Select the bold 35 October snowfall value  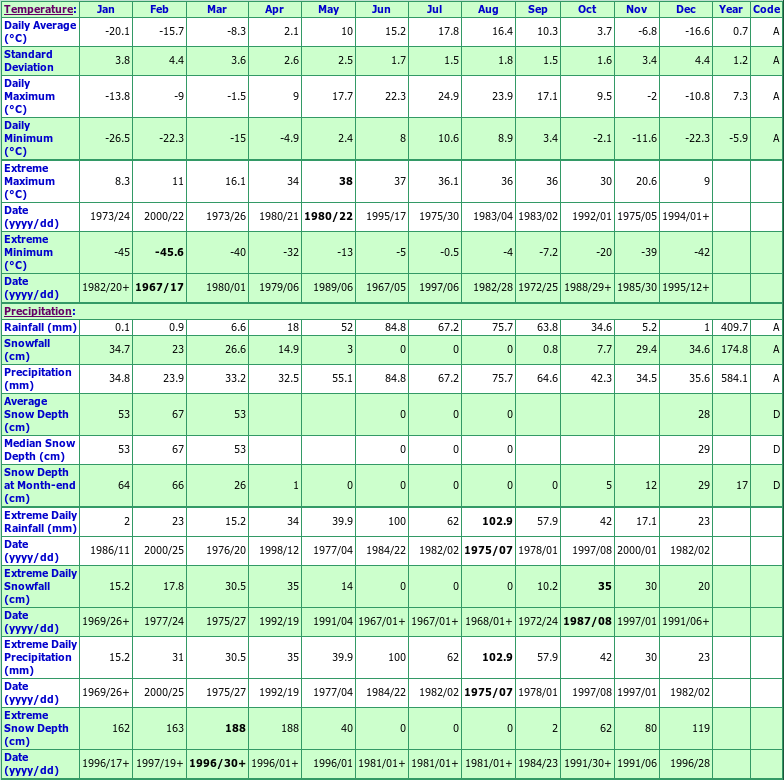(x=605, y=586)
